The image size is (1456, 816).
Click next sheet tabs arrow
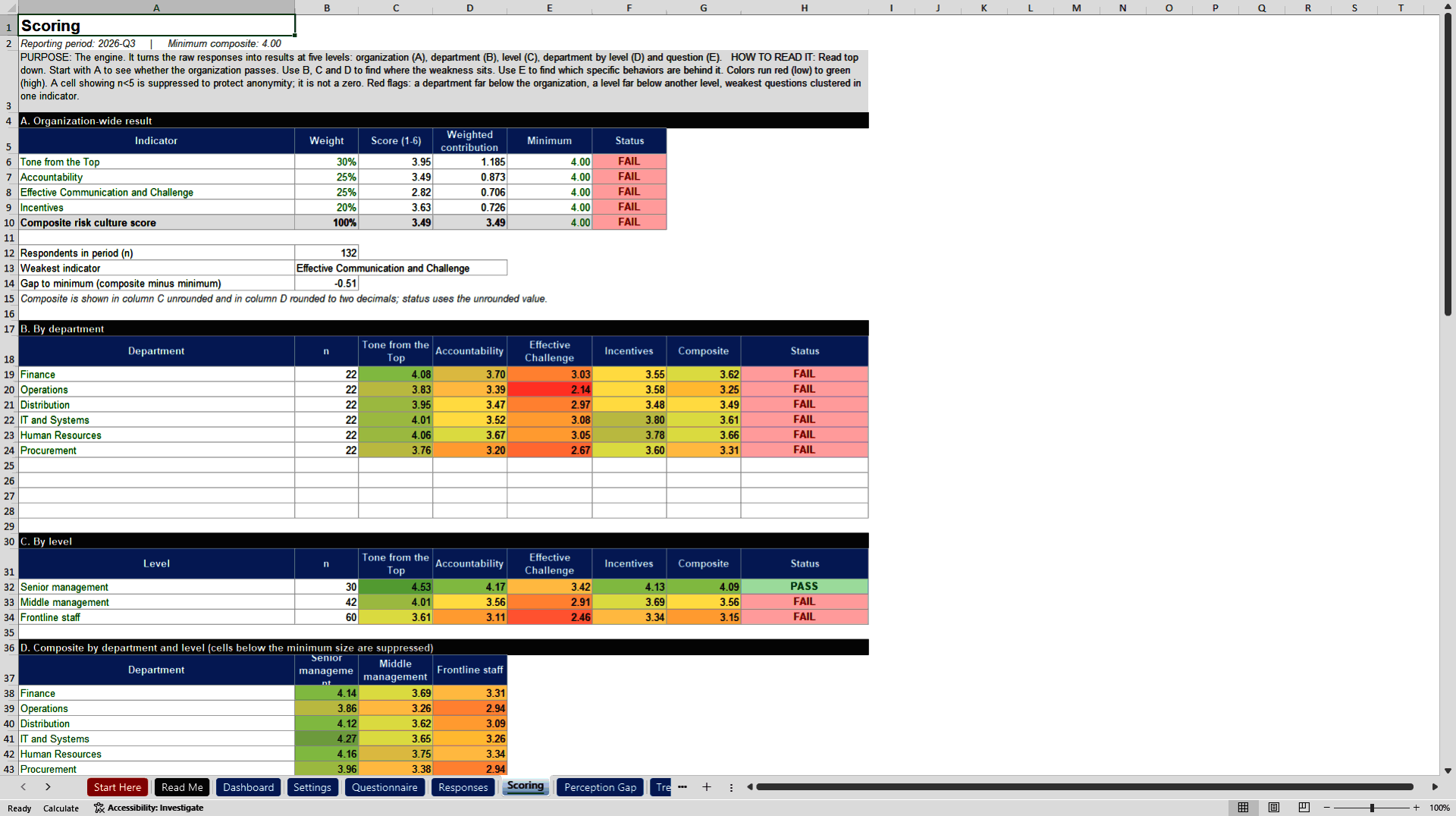tap(48, 787)
